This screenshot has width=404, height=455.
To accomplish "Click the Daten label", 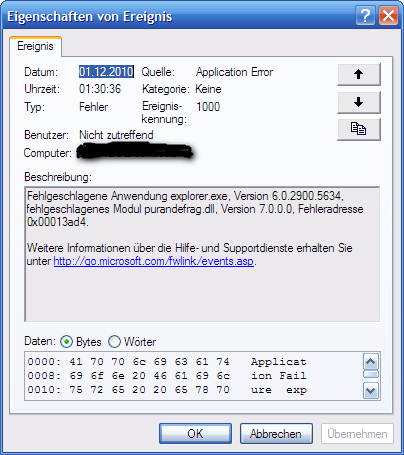I will pos(40,341).
